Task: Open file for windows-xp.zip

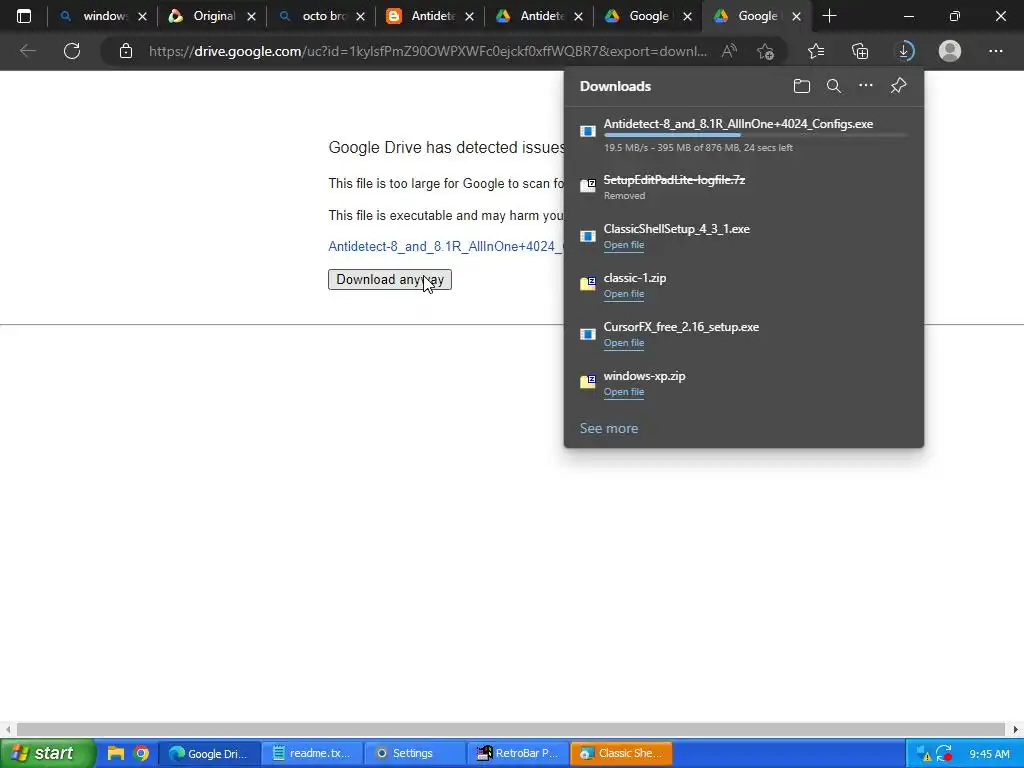Action: (624, 392)
